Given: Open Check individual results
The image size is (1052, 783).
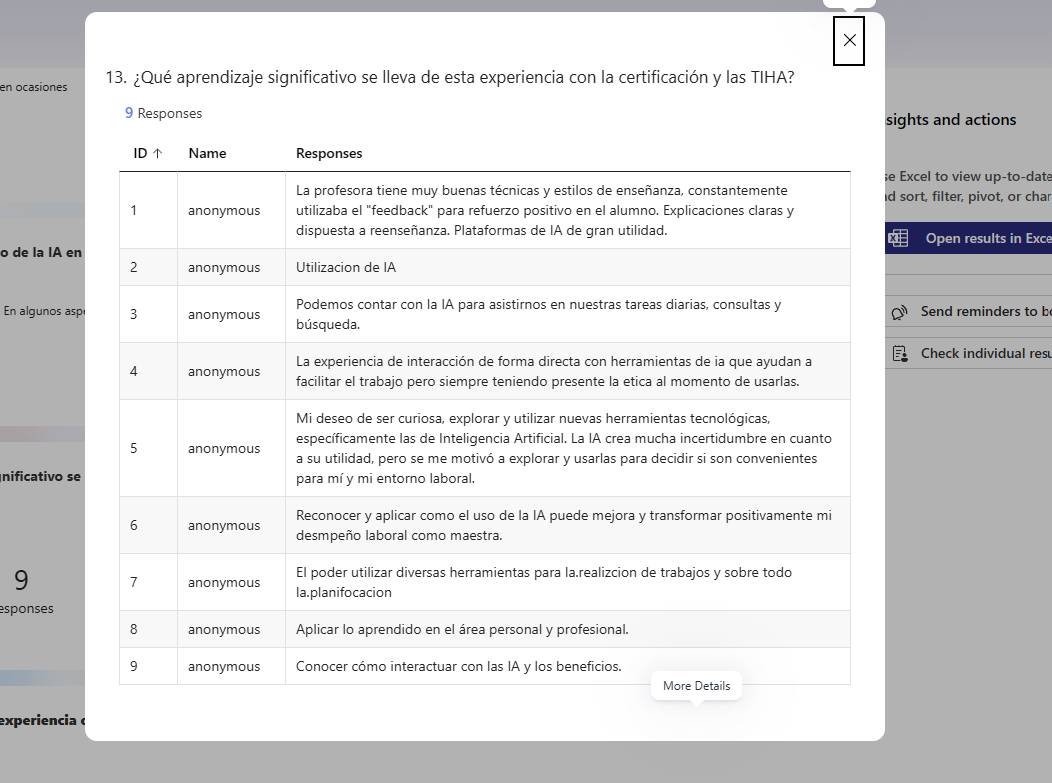Looking at the screenshot, I should pos(968,354).
